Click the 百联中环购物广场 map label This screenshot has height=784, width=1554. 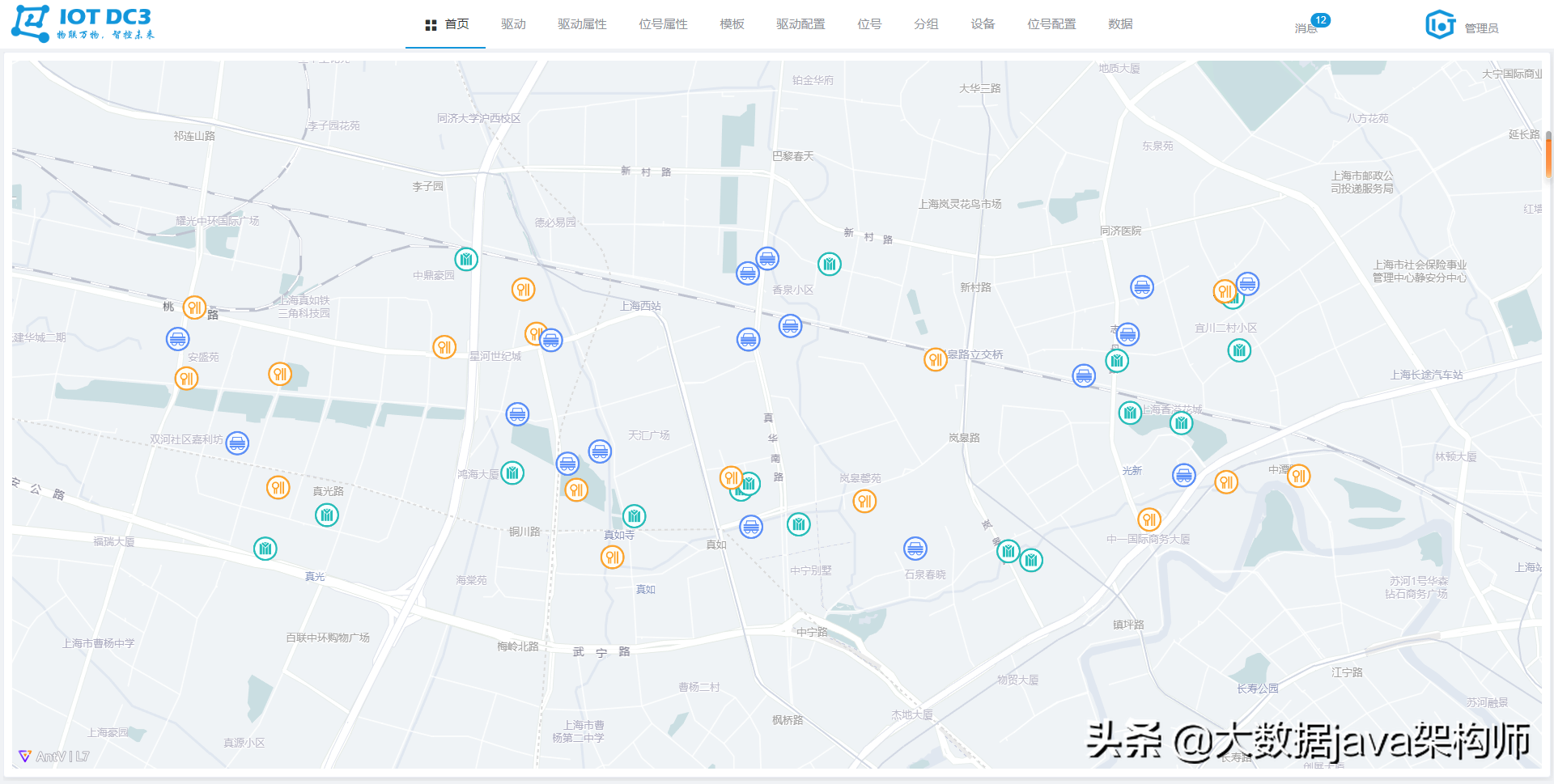pyautogui.click(x=328, y=638)
